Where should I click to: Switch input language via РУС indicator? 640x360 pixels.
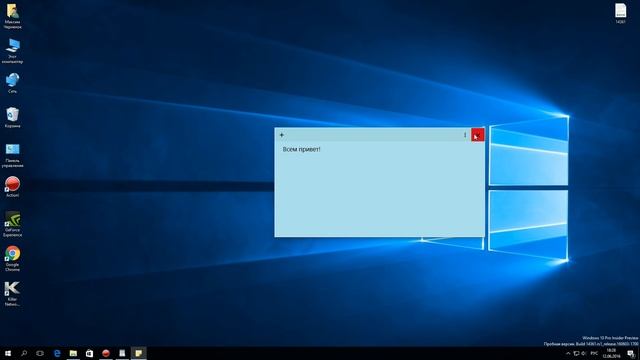pyautogui.click(x=594, y=353)
